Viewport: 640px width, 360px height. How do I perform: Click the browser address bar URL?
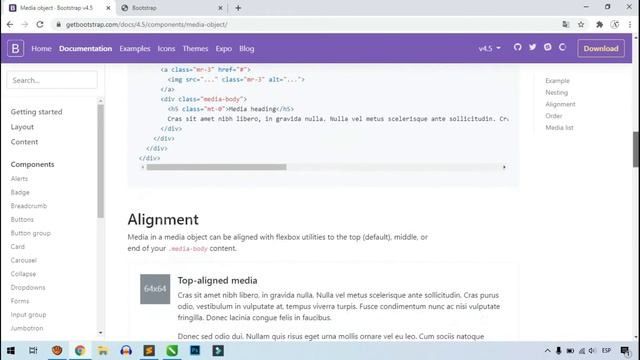point(147,24)
